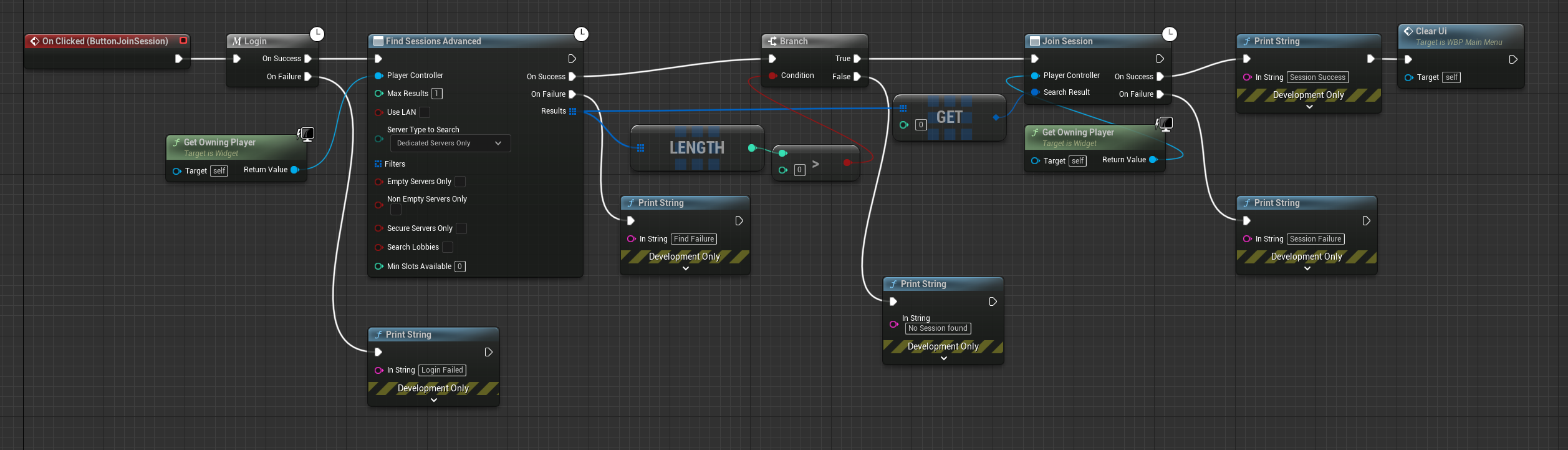This screenshot has width=1568, height=450.
Task: Select the Find Sessions Advanced node title
Action: 433,41
